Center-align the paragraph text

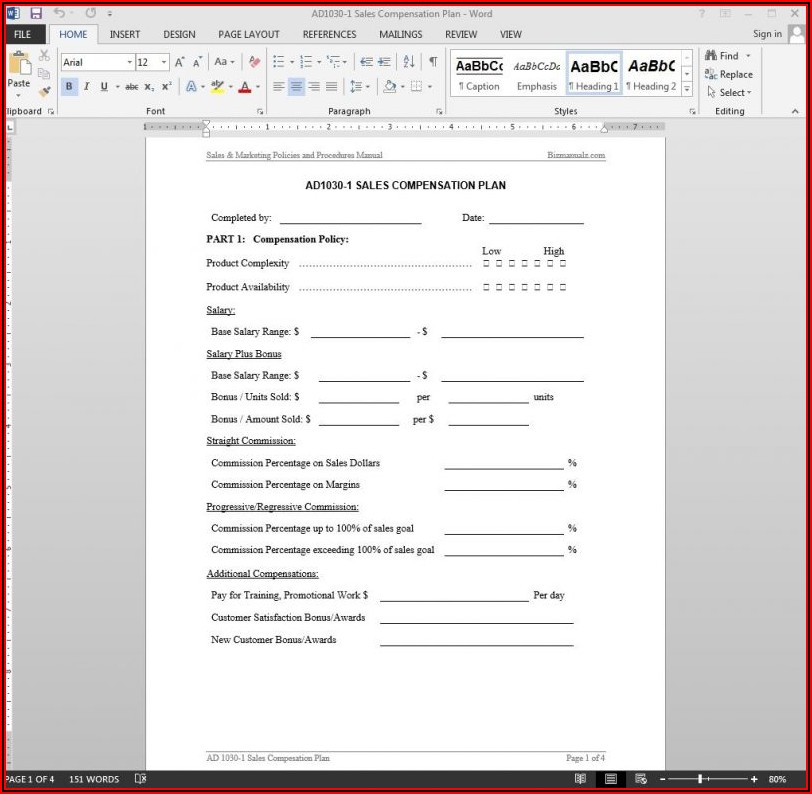click(x=297, y=87)
